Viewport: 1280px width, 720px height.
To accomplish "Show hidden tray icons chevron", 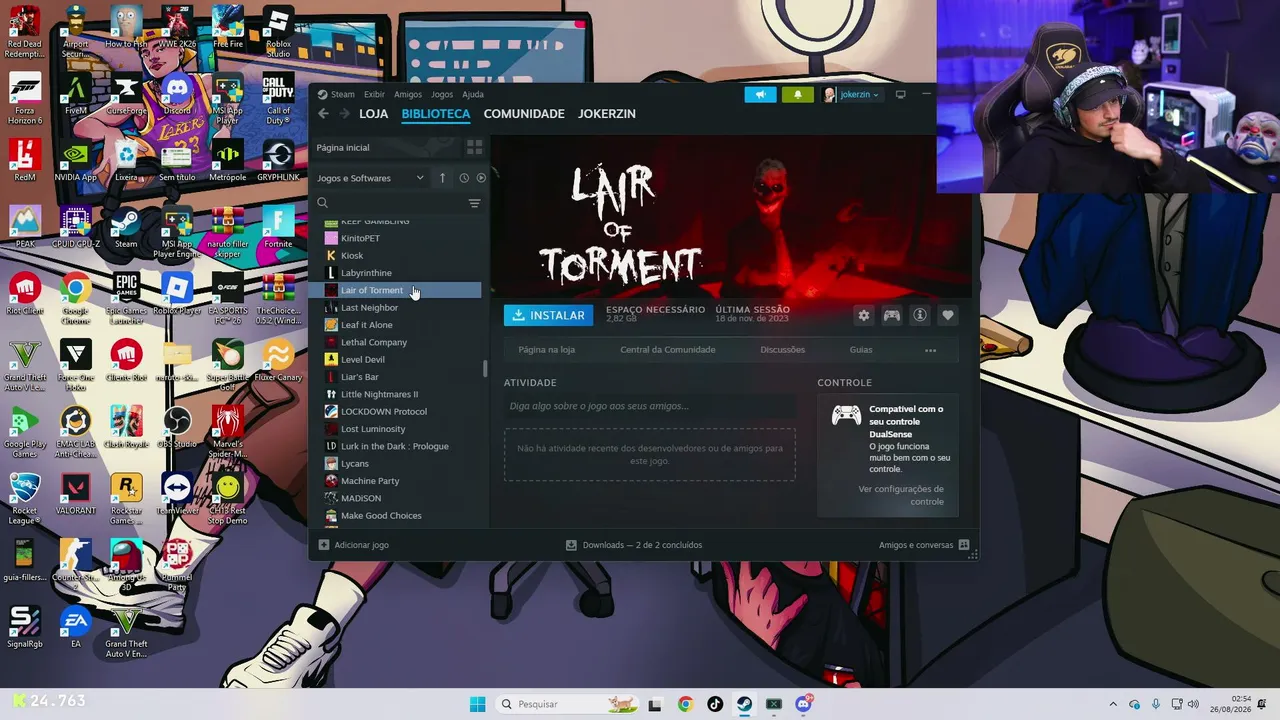I will click(x=1113, y=704).
